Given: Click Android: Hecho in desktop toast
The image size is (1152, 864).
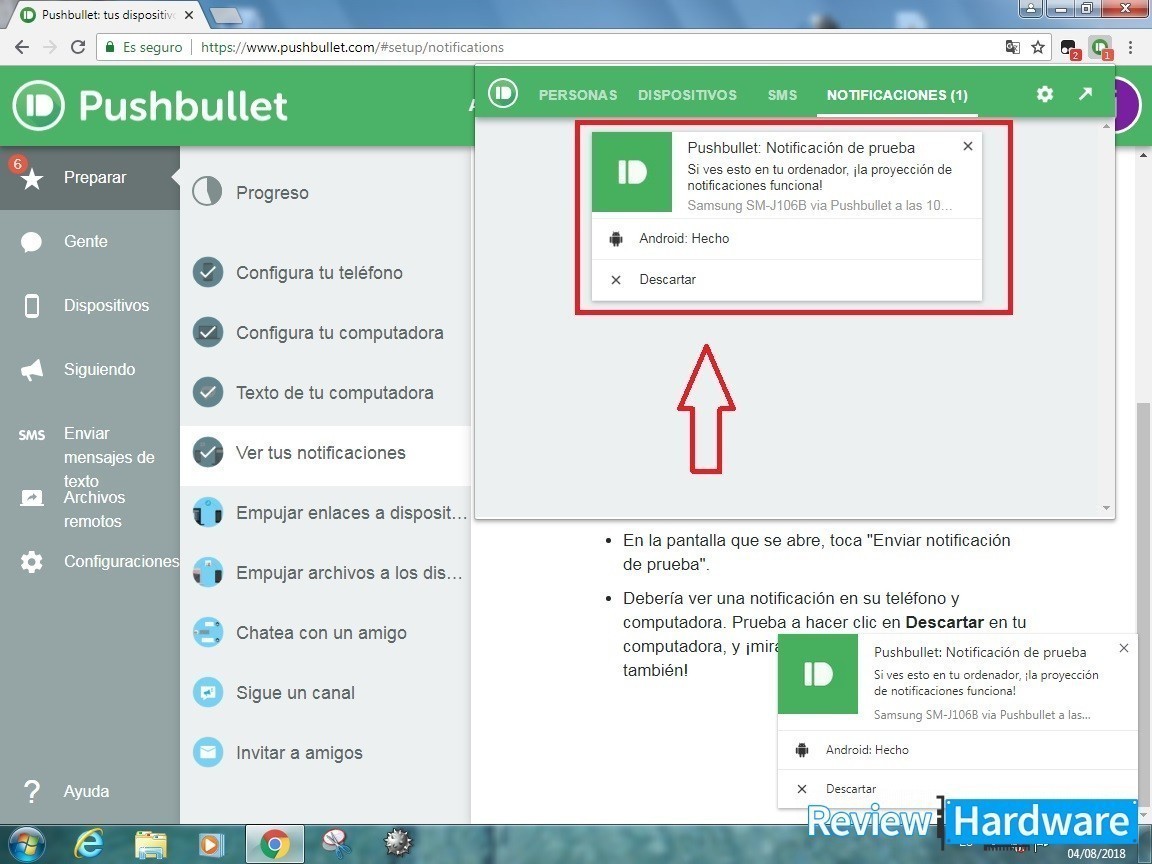Looking at the screenshot, I should pyautogui.click(x=957, y=750).
